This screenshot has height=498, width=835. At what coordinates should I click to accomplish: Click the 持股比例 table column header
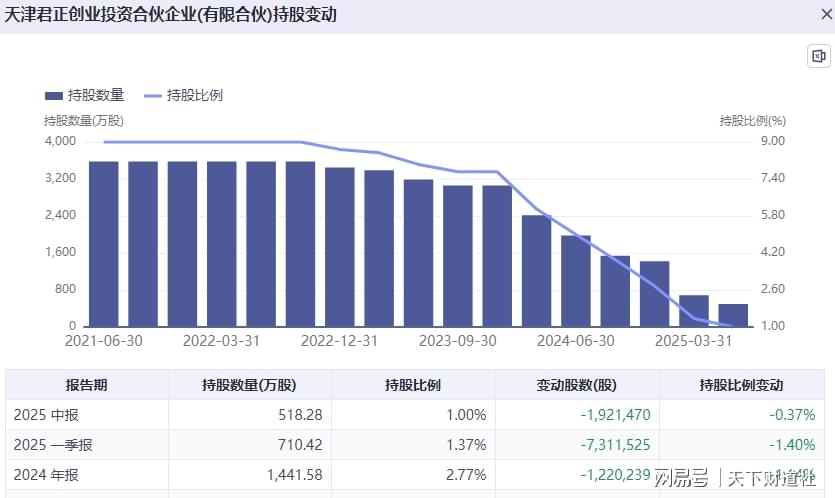coord(413,385)
